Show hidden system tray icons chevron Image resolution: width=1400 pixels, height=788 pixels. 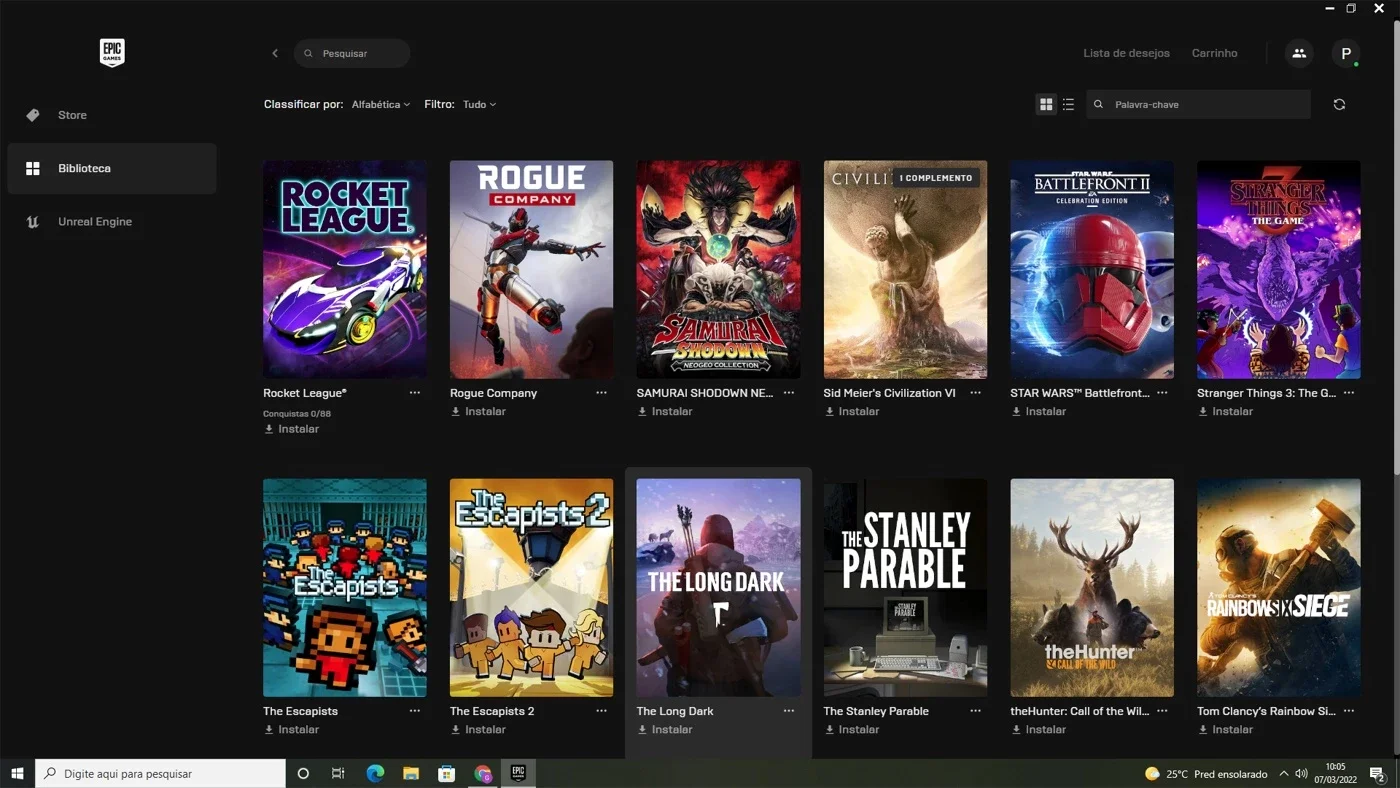[x=1283, y=774]
